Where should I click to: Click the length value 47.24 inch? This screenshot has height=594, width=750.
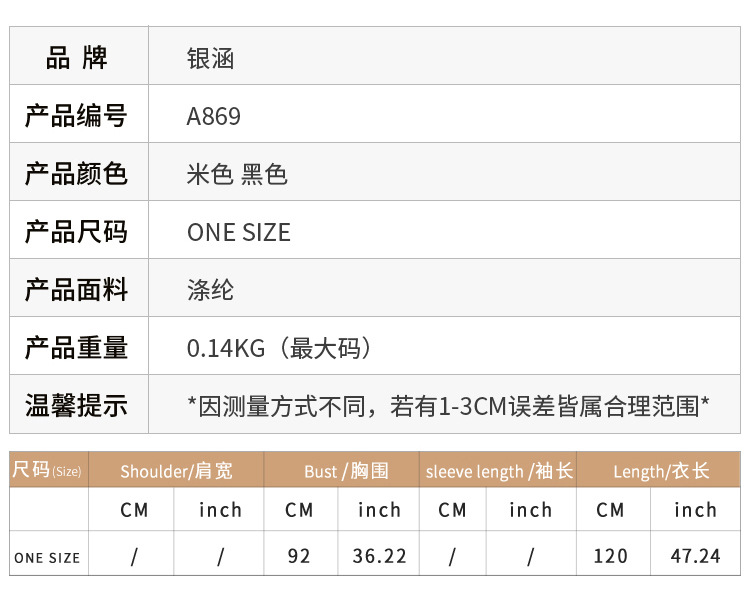[x=696, y=557]
